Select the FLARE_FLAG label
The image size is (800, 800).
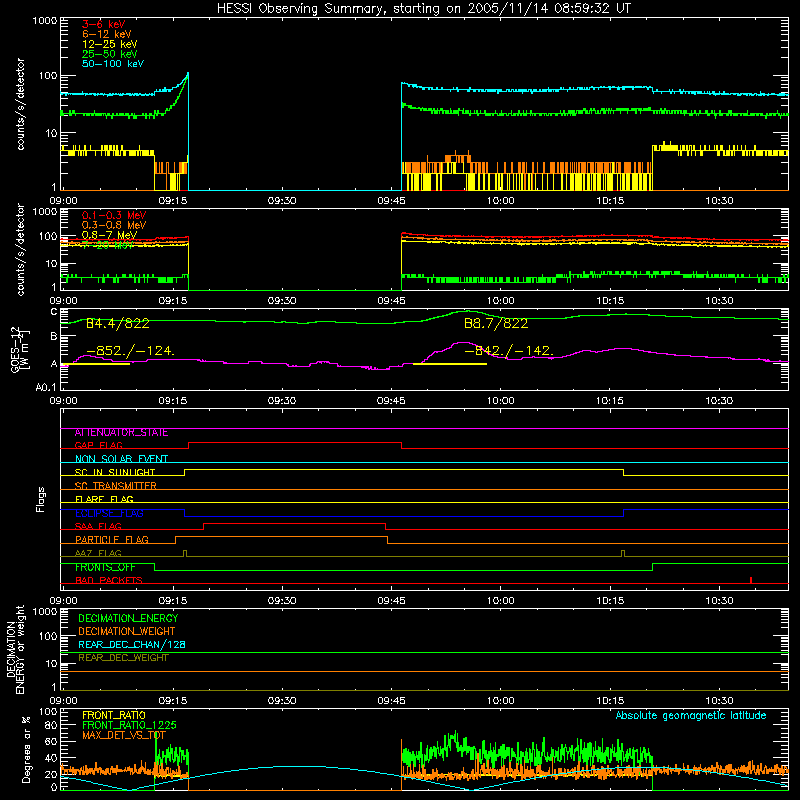104,499
